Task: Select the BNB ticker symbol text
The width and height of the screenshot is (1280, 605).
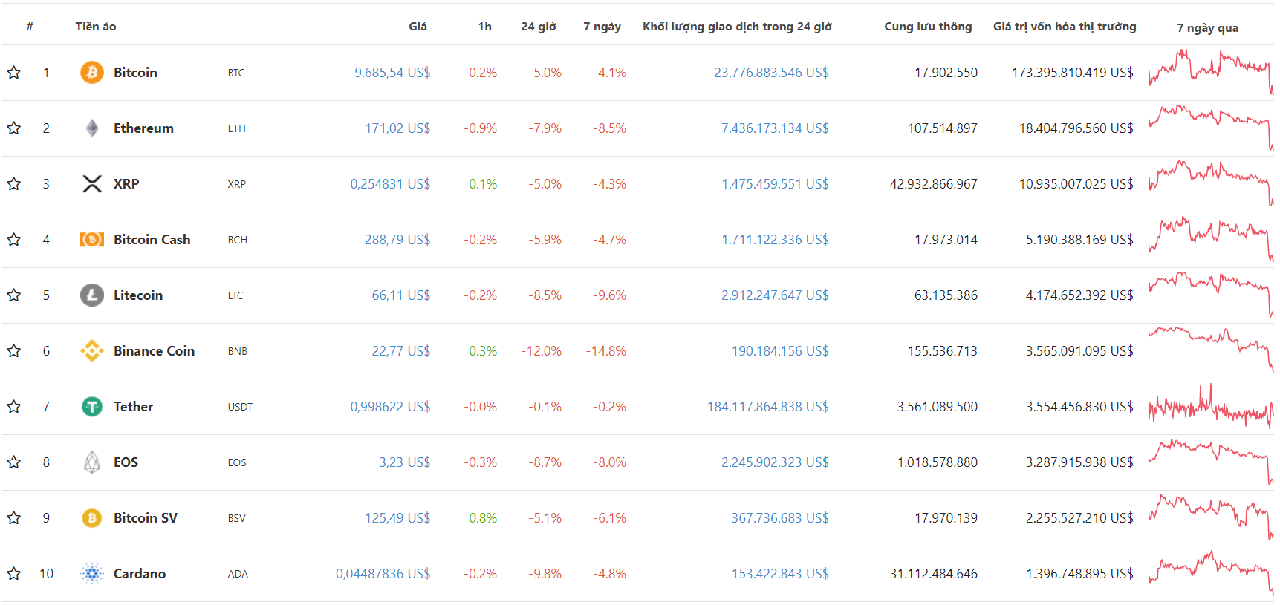Action: pos(238,352)
